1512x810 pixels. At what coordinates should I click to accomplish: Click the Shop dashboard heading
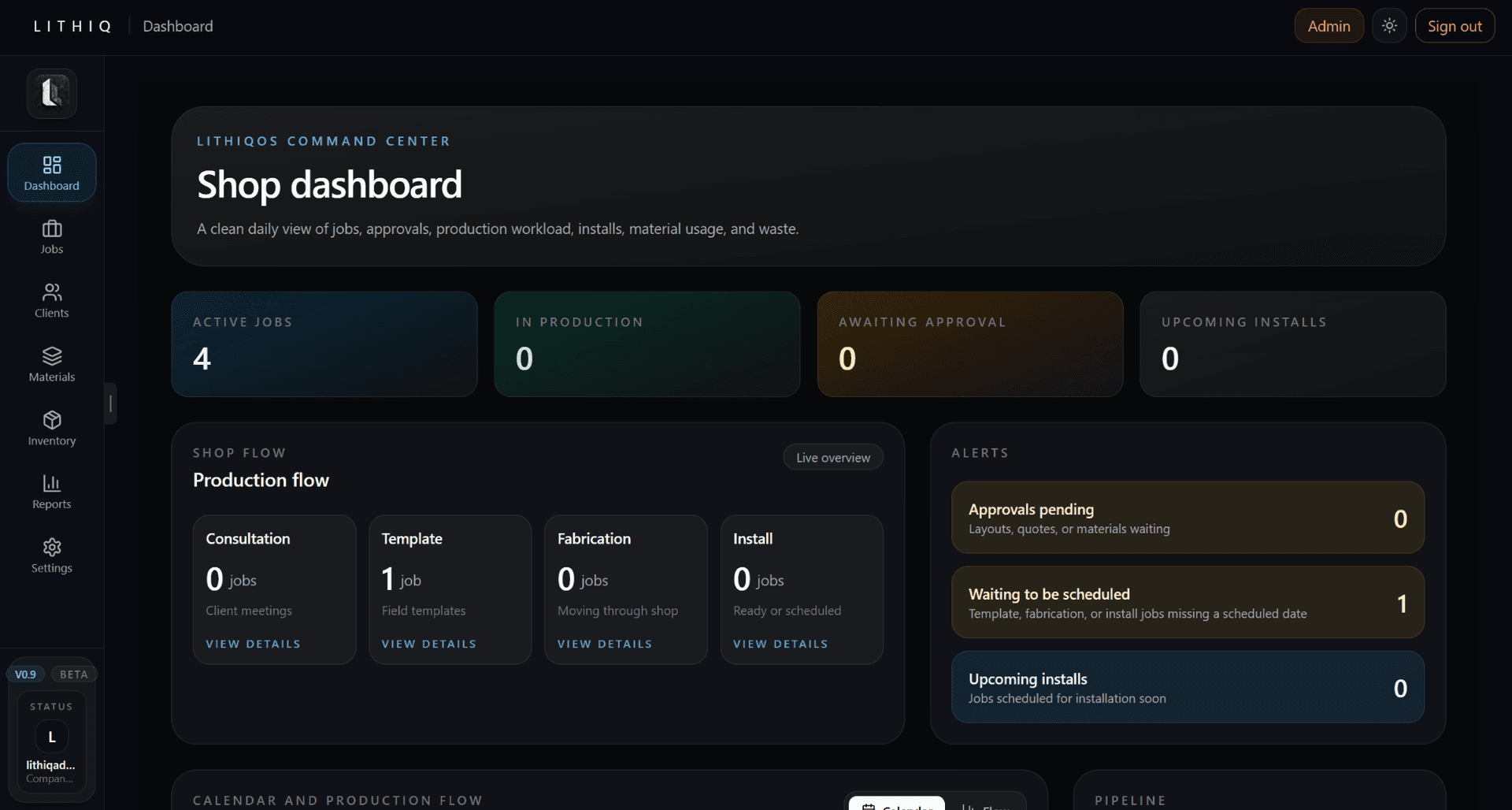coord(329,185)
